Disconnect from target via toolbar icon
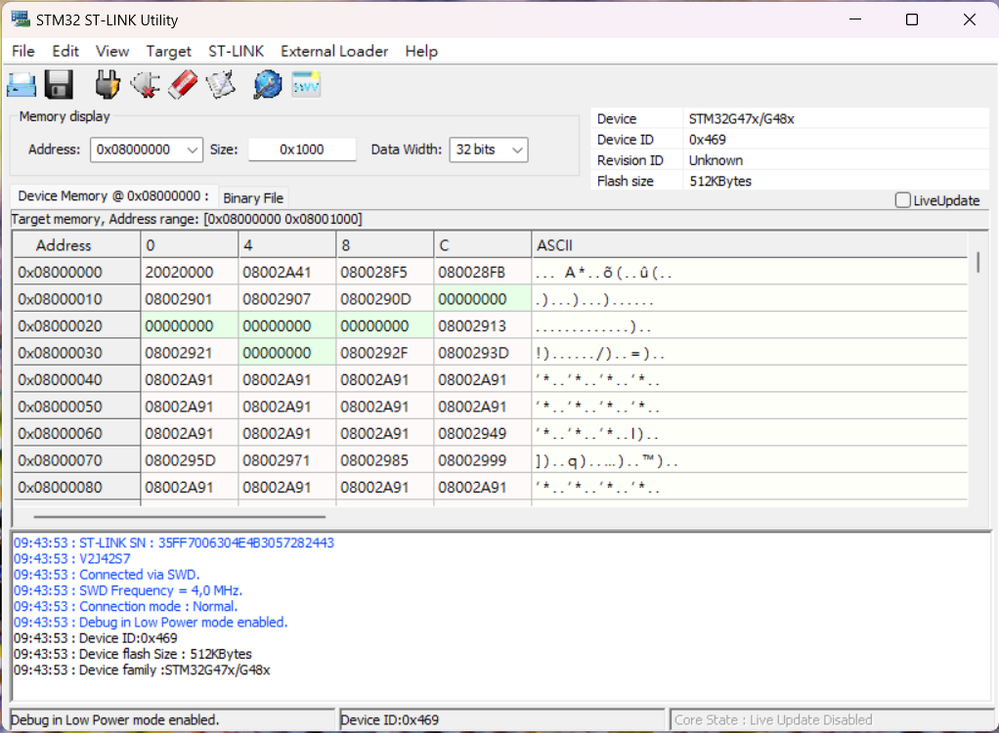The image size is (999, 733). coord(145,85)
